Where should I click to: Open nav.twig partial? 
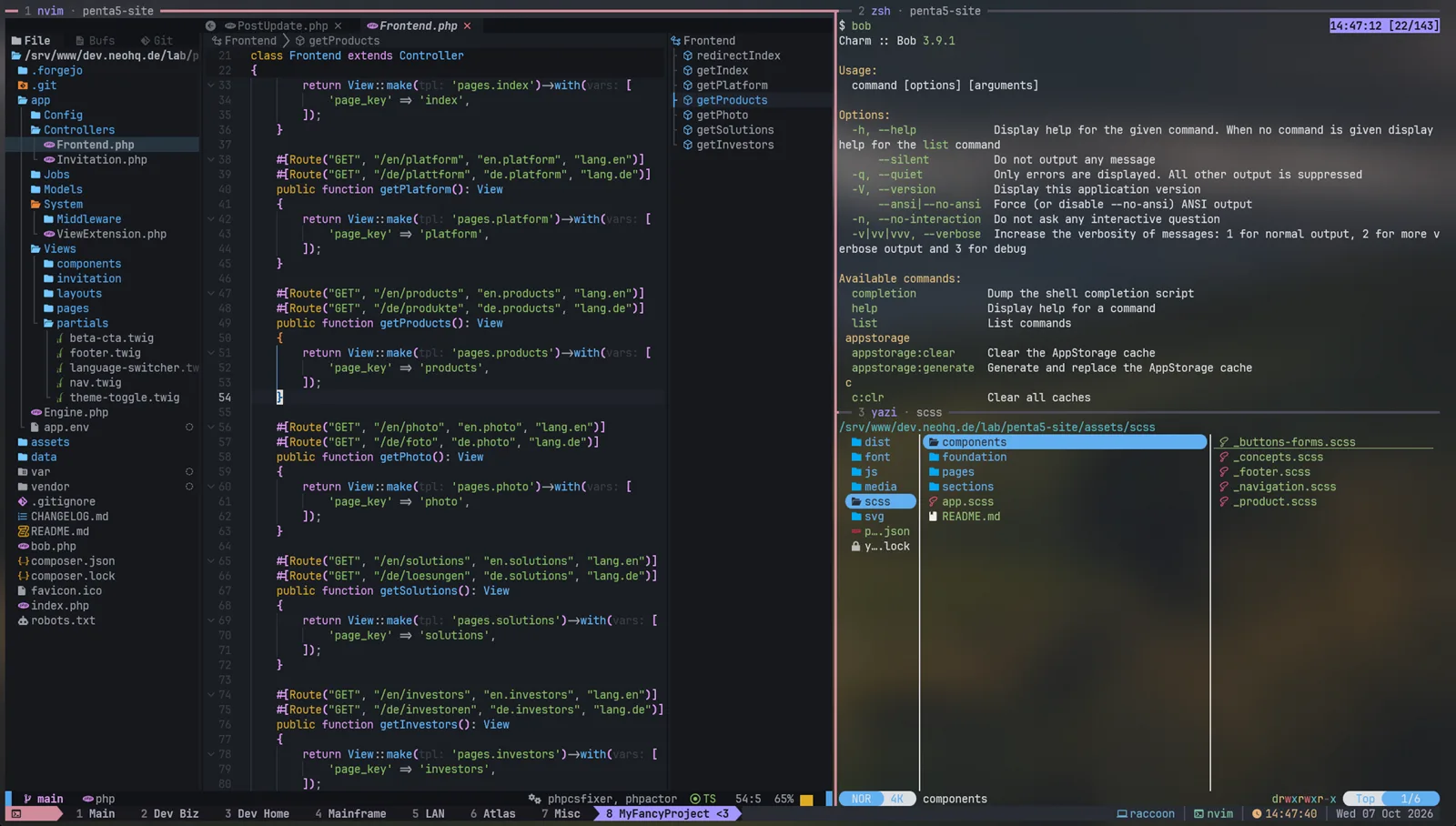click(x=96, y=382)
